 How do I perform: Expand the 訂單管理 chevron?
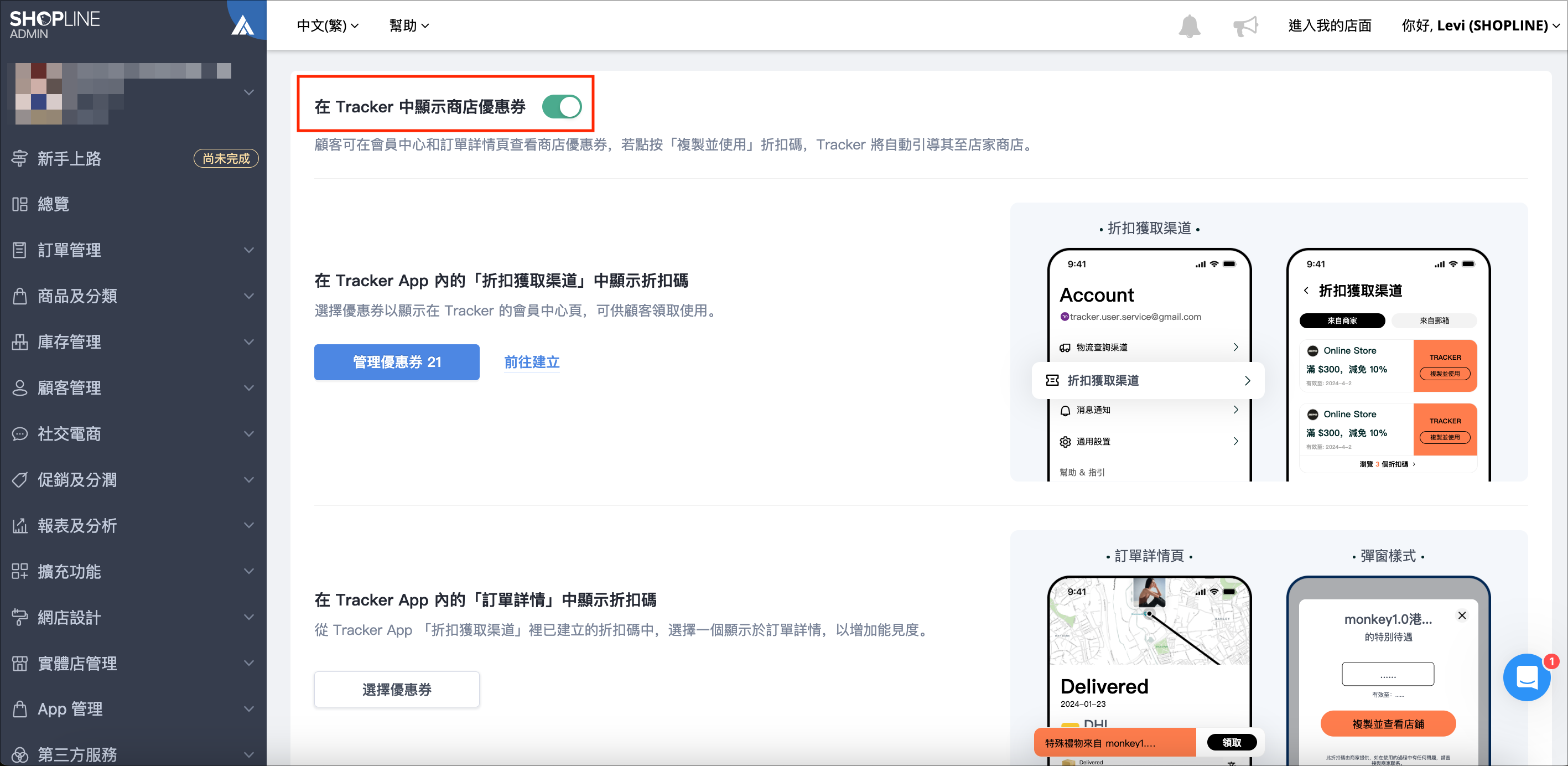point(248,250)
